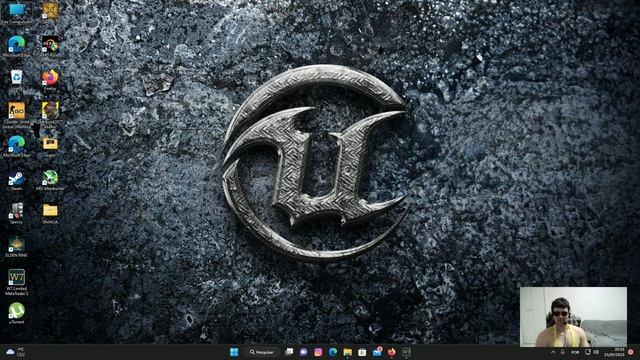640x360 pixels.
Task: Select the Jogos folder on desktop
Action: coord(50,147)
